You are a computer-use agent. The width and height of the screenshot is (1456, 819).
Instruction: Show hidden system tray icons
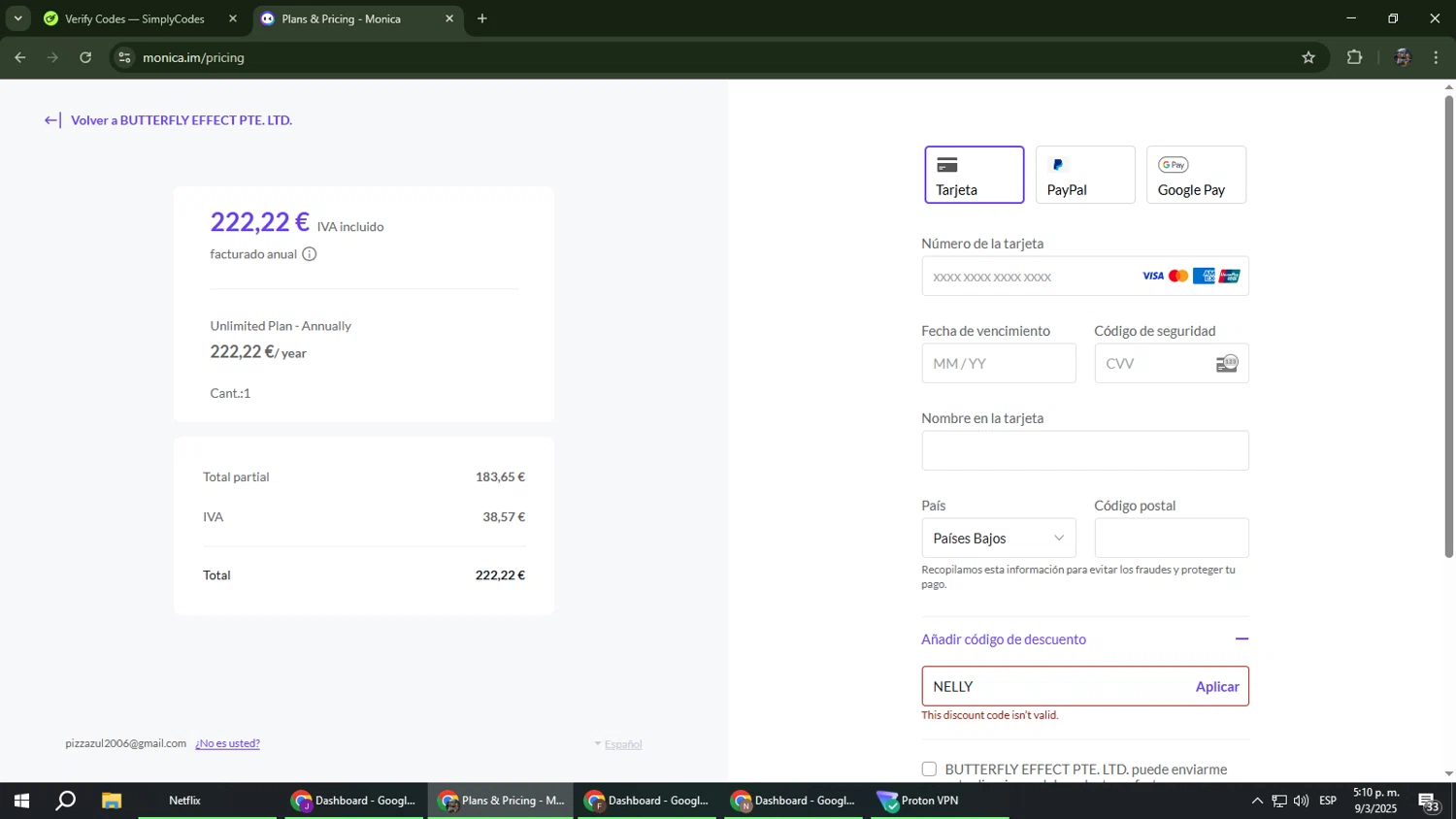point(1257,801)
